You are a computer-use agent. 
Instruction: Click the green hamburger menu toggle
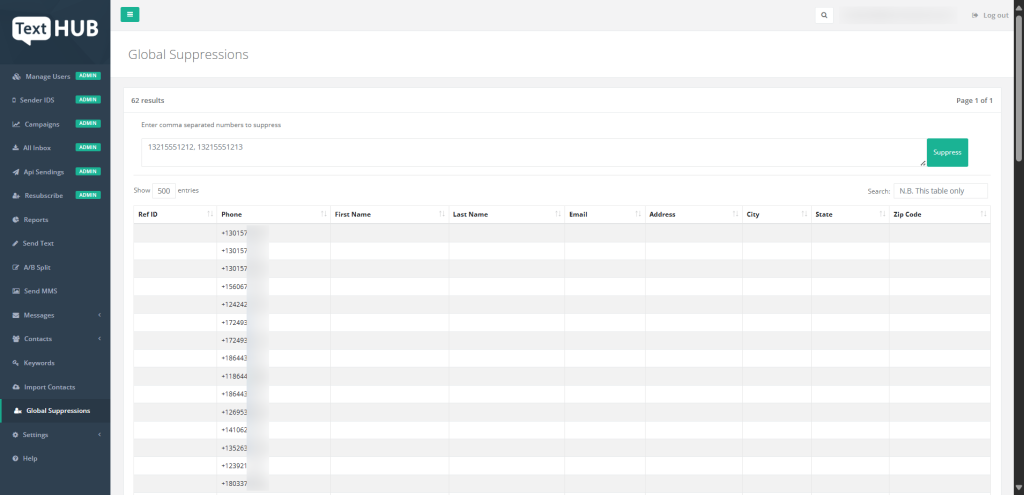pos(130,14)
